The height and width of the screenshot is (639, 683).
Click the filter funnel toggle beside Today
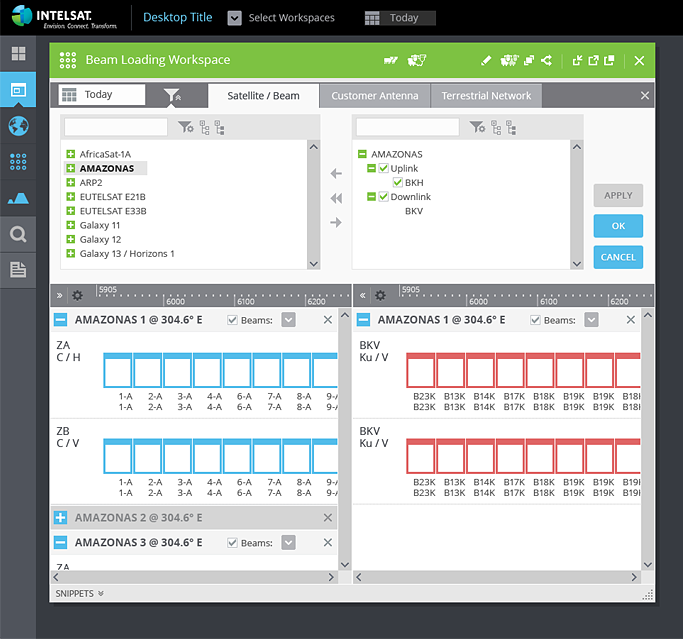[x=172, y=95]
